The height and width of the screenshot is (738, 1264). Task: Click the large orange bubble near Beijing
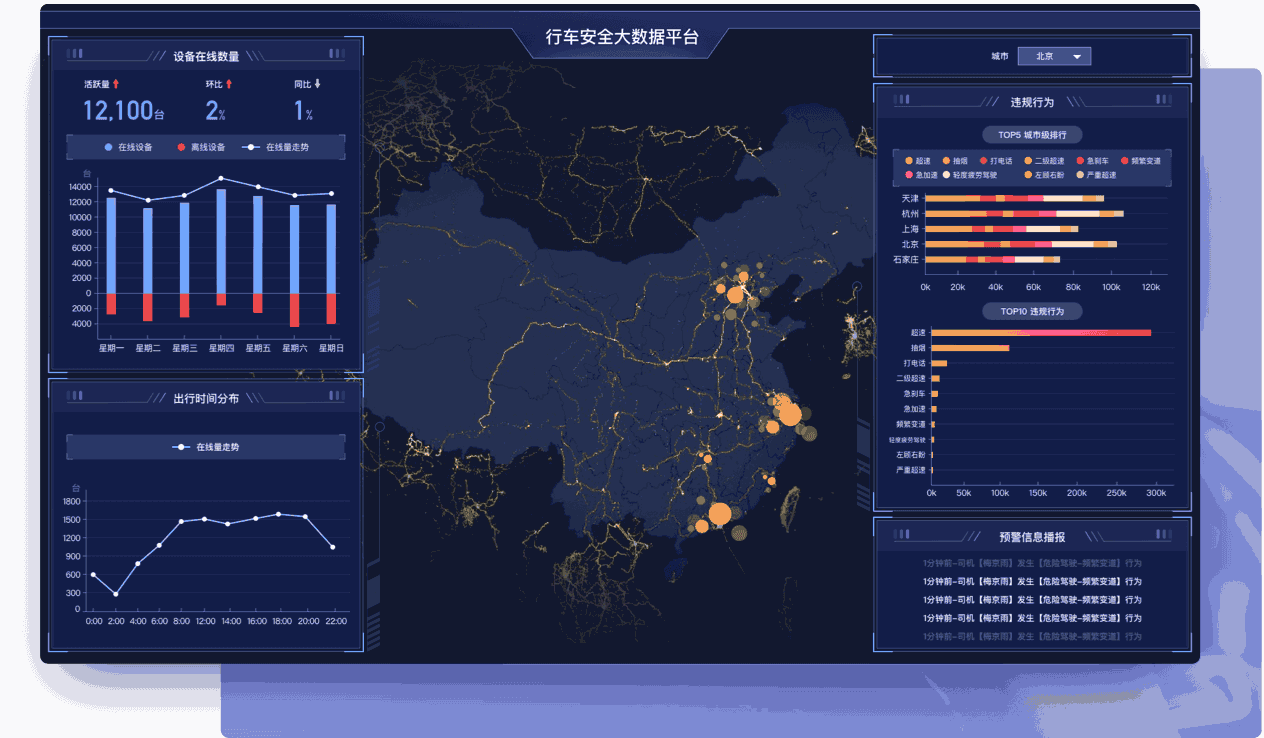(x=735, y=294)
